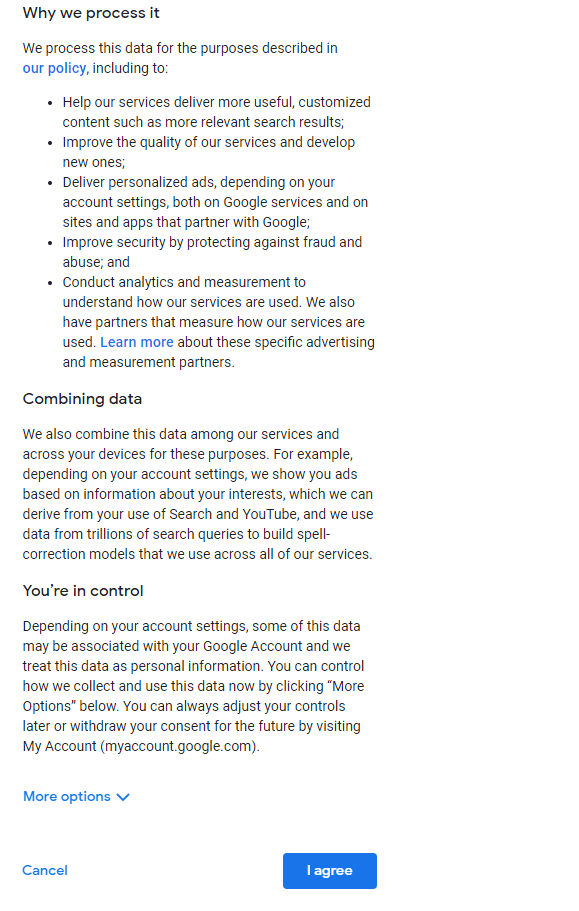Viewport: 579px width, 911px height.
Task: Open the "our policy" link
Action: coord(54,68)
